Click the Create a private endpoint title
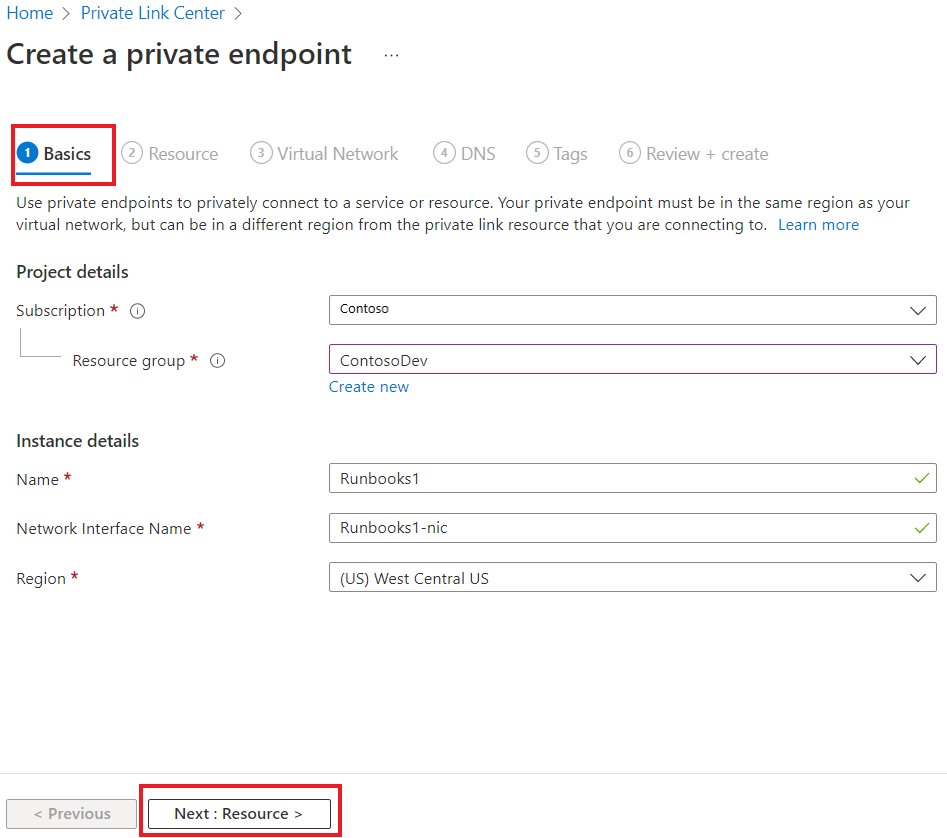 [x=179, y=54]
